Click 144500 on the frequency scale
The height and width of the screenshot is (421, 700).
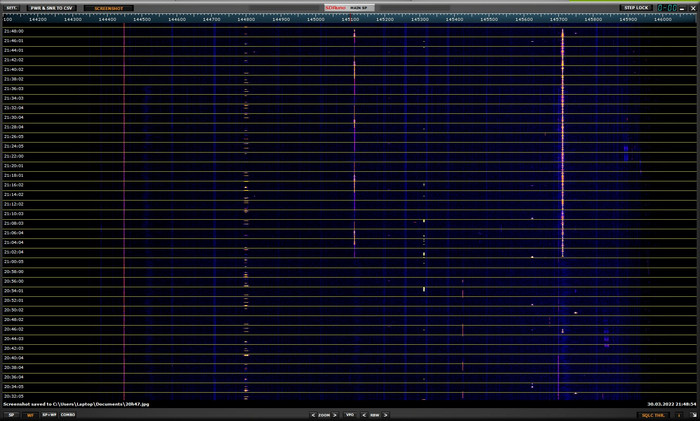(x=142, y=19)
